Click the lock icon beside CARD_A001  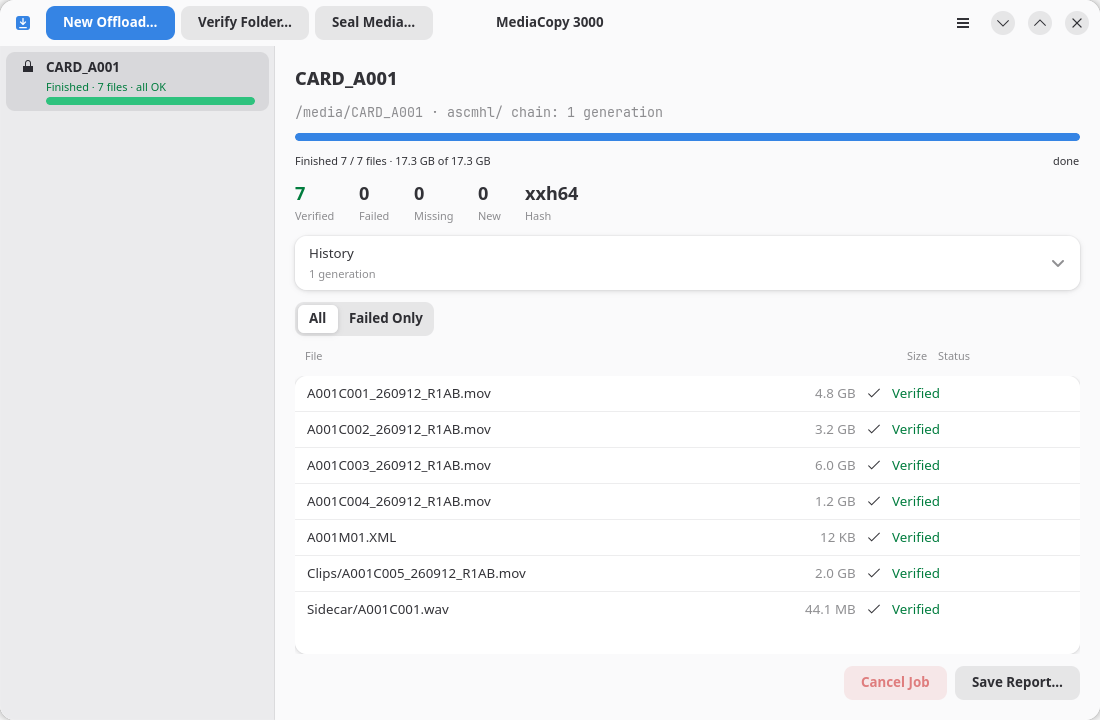(x=28, y=67)
